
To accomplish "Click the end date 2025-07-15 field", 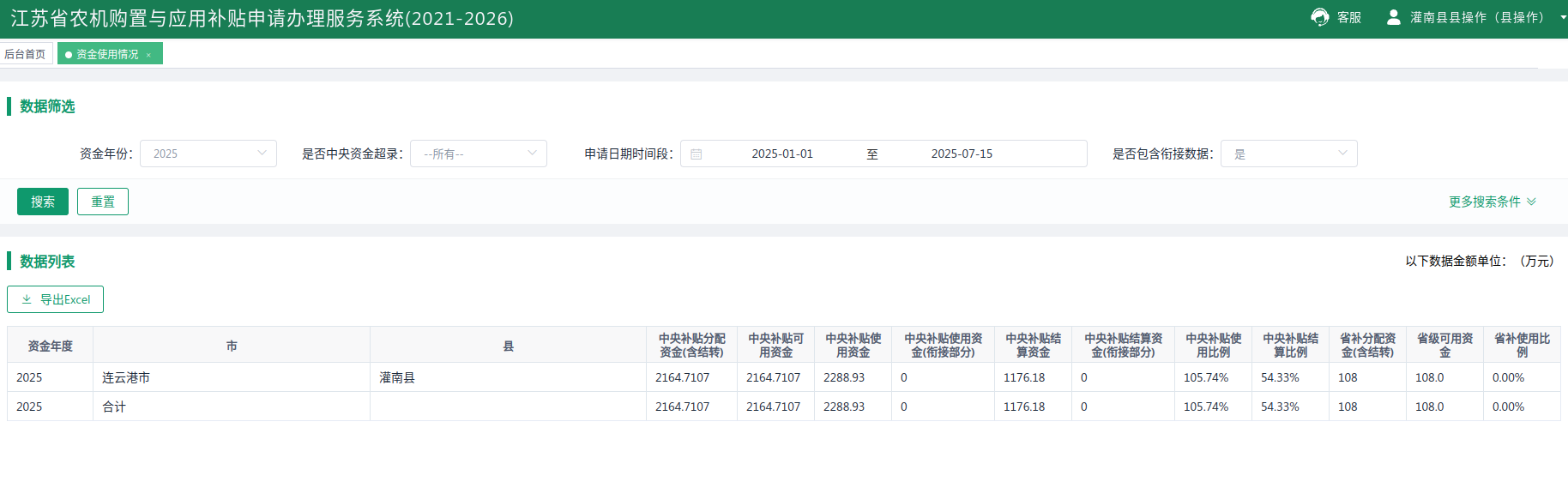I will (x=961, y=154).
